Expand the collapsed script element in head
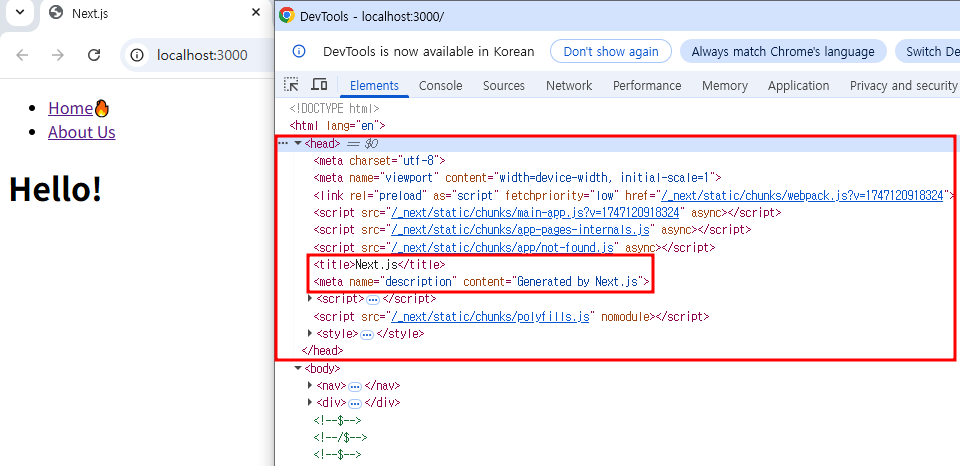This screenshot has width=960, height=466. (310, 299)
